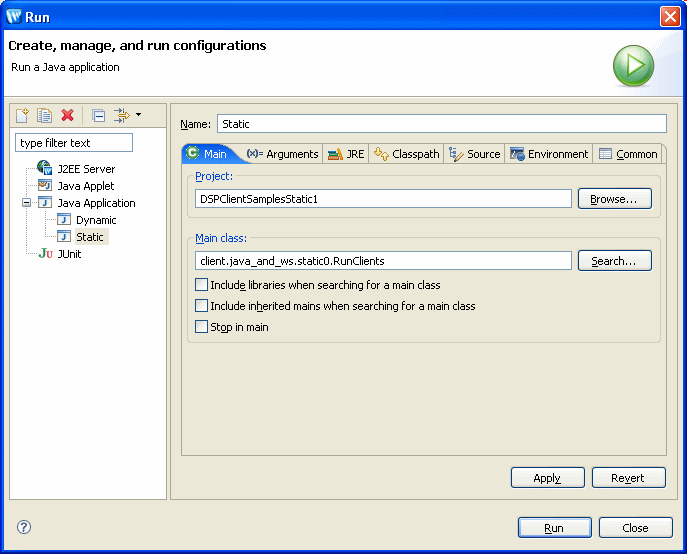This screenshot has height=554, width=687.
Task: Select the Static launch configuration
Action: 90,237
